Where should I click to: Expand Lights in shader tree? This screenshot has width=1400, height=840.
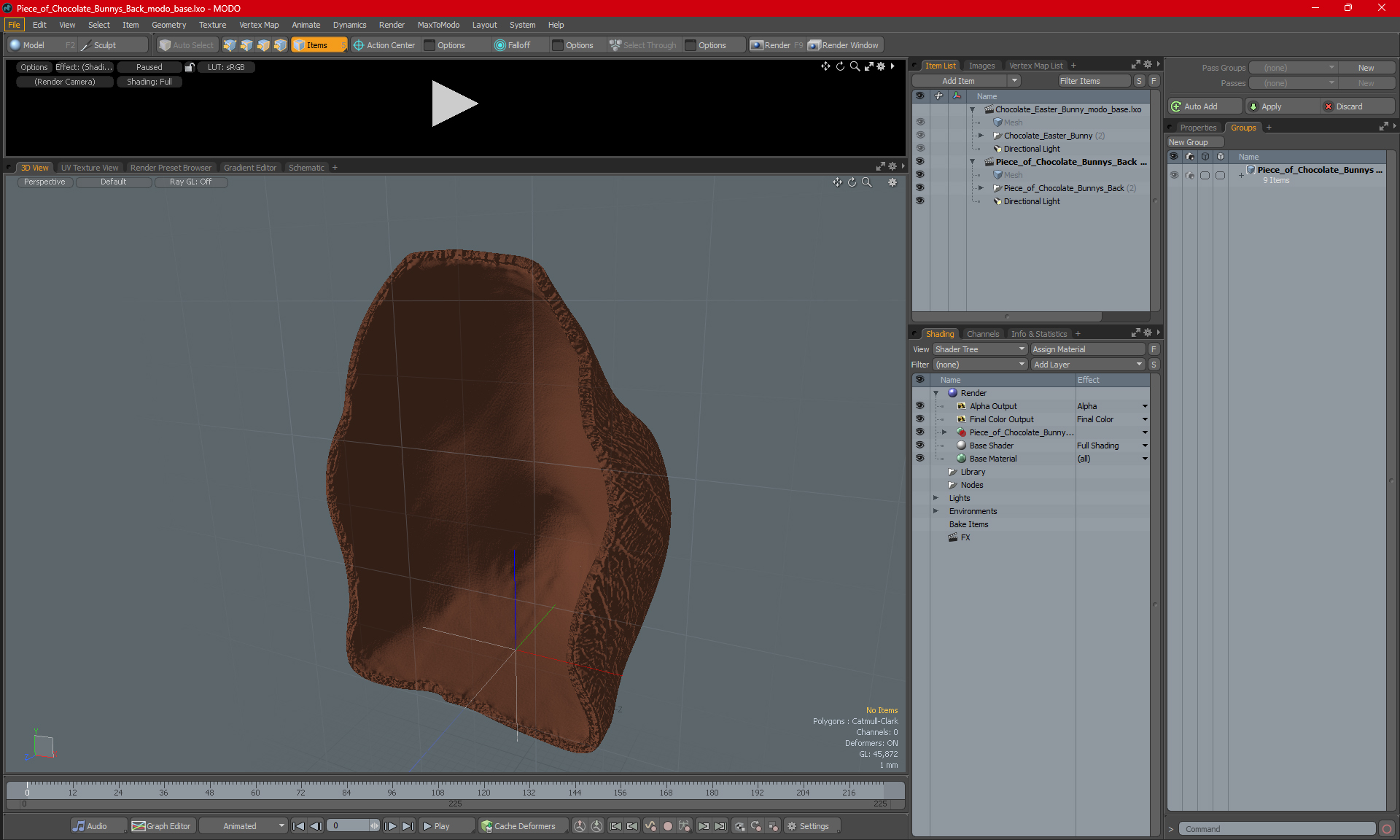tap(936, 498)
